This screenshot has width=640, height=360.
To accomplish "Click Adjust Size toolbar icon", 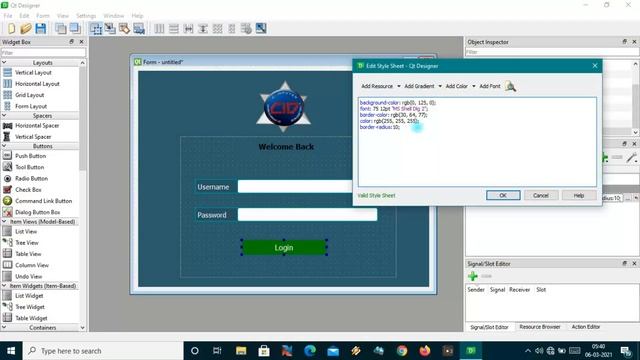I will [261, 29].
